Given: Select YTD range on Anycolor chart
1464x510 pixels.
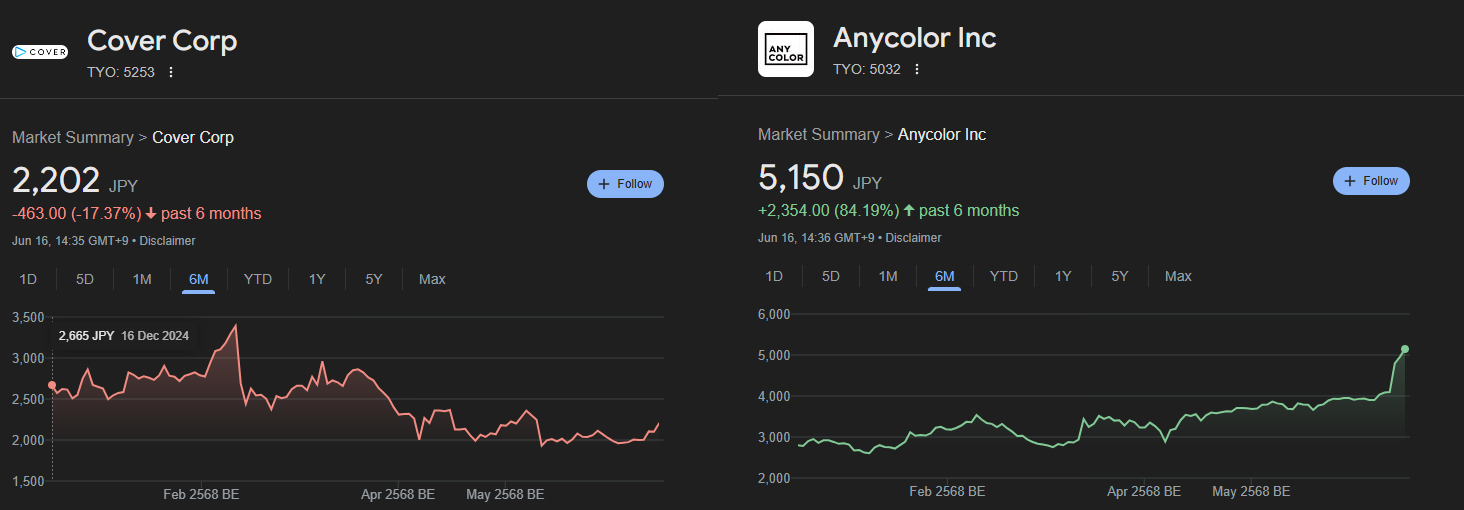Looking at the screenshot, I should 1004,276.
